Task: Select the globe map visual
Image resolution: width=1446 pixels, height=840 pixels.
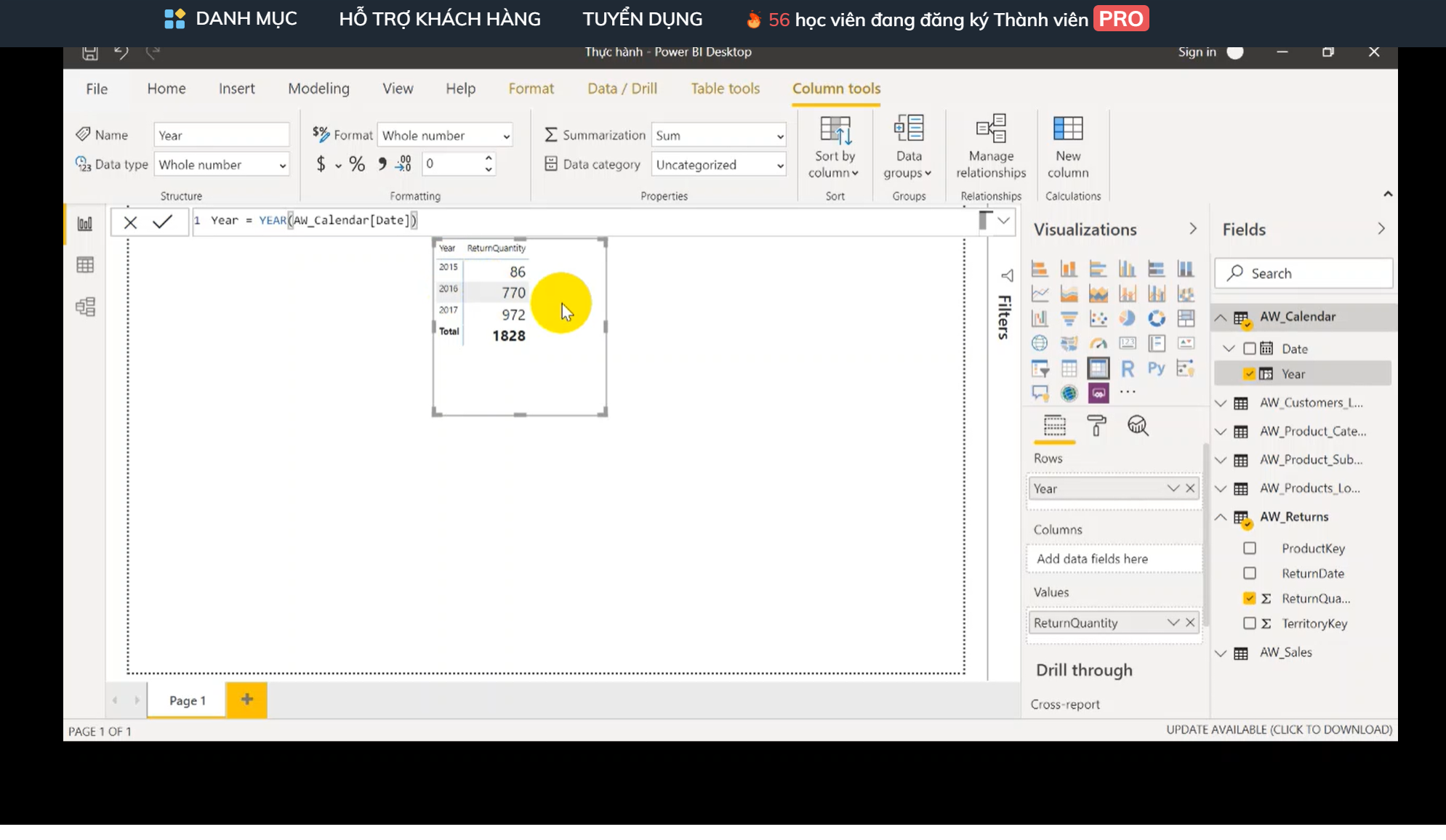Action: pyautogui.click(x=1040, y=343)
